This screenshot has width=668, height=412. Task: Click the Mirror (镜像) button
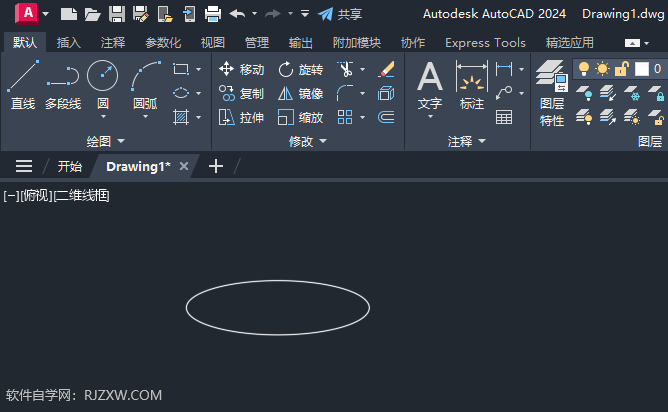pos(300,93)
